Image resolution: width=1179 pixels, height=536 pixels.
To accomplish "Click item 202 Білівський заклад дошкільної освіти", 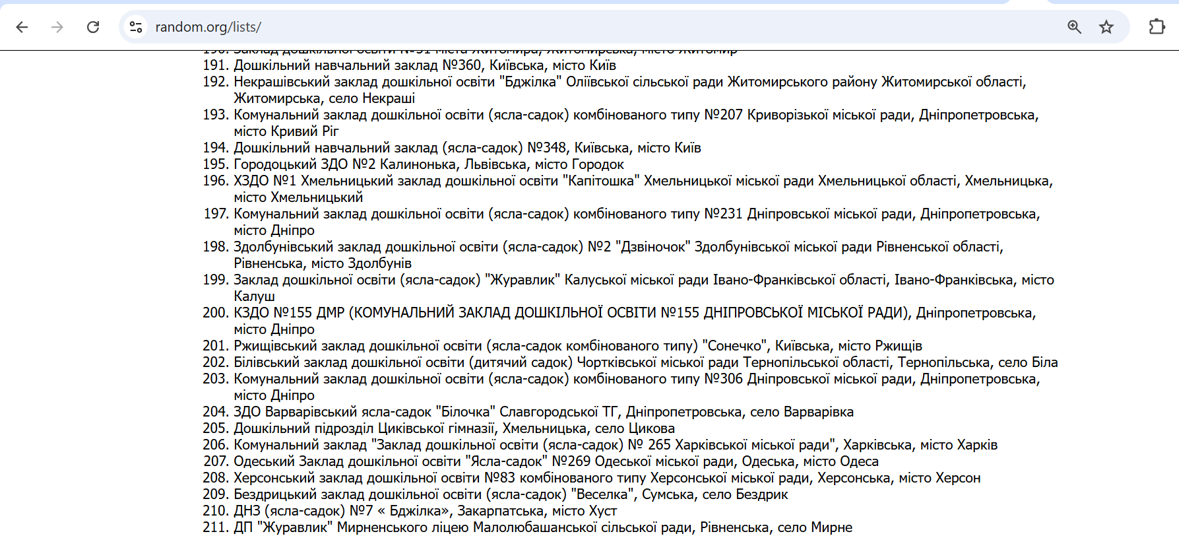I will [x=645, y=362].
